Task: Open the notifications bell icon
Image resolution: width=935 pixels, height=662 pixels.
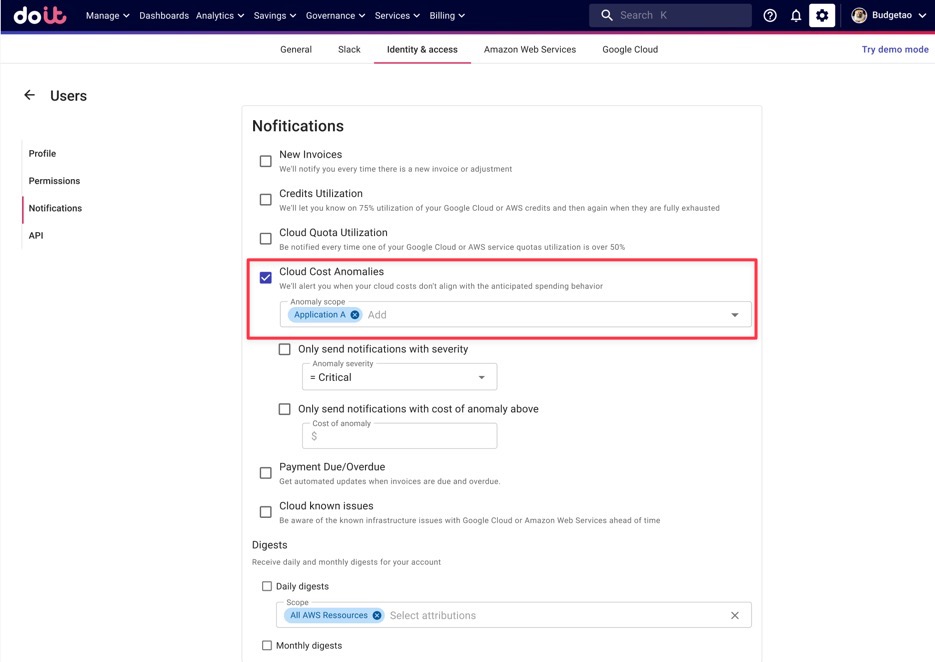Action: tap(796, 16)
